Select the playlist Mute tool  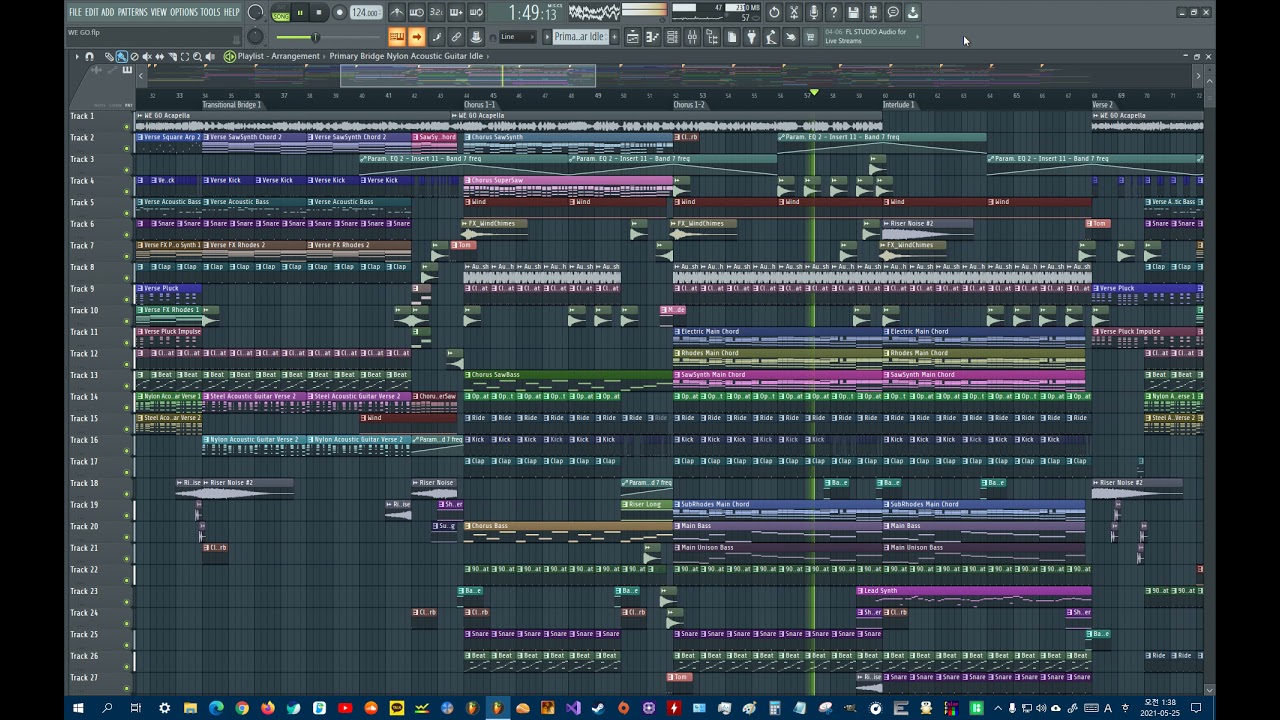pyautogui.click(x=147, y=57)
